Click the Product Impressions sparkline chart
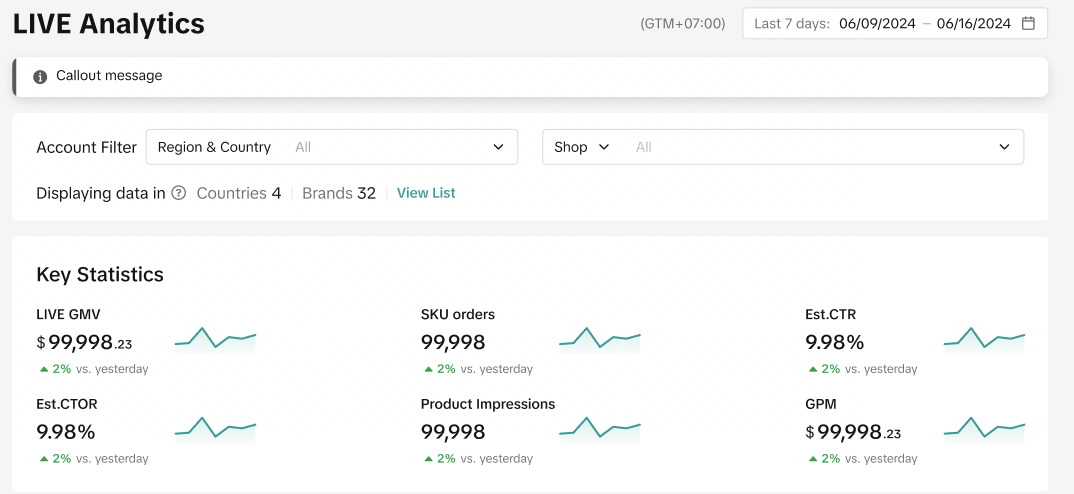1074x494 pixels. point(600,429)
